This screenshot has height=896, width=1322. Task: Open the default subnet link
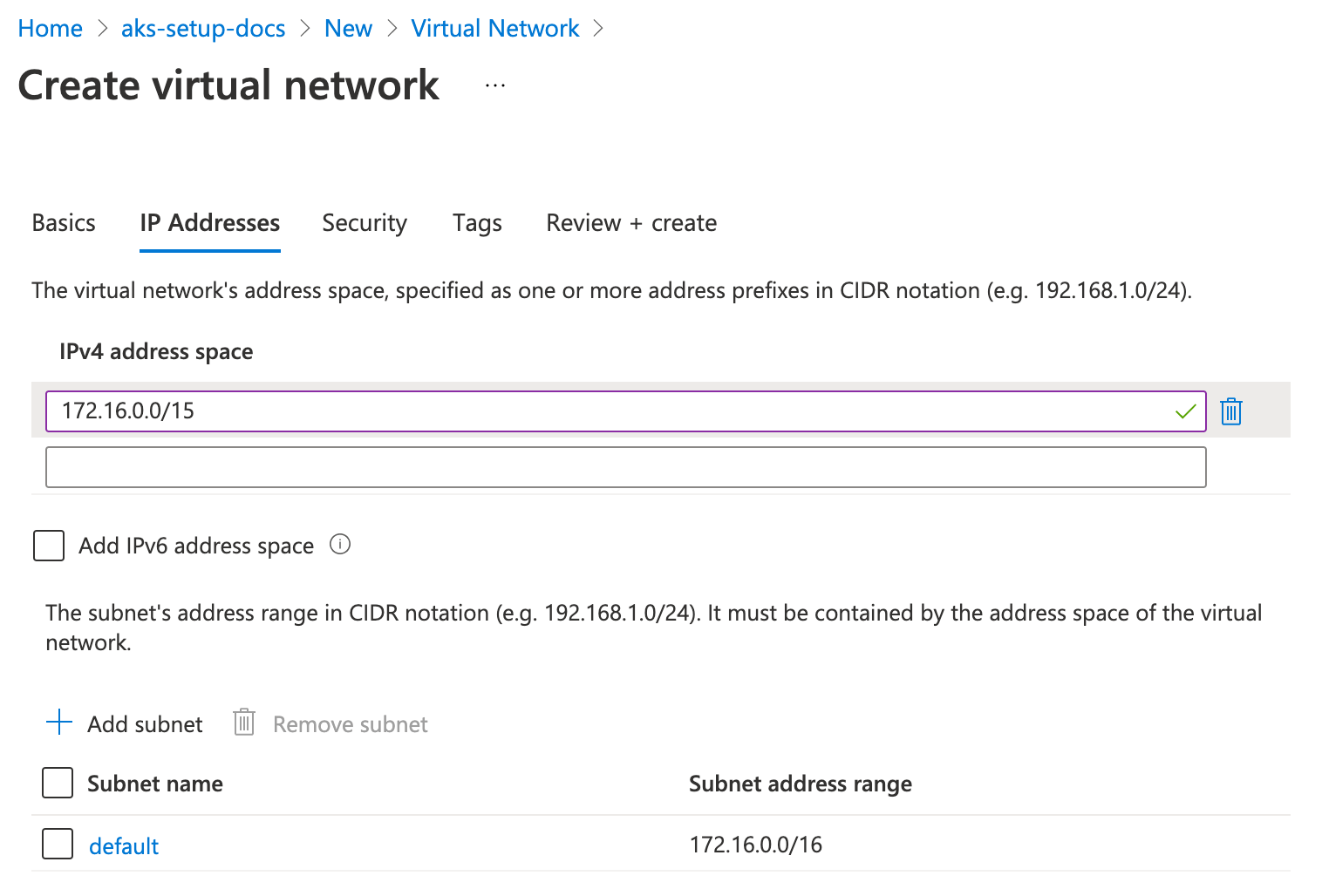[124, 845]
